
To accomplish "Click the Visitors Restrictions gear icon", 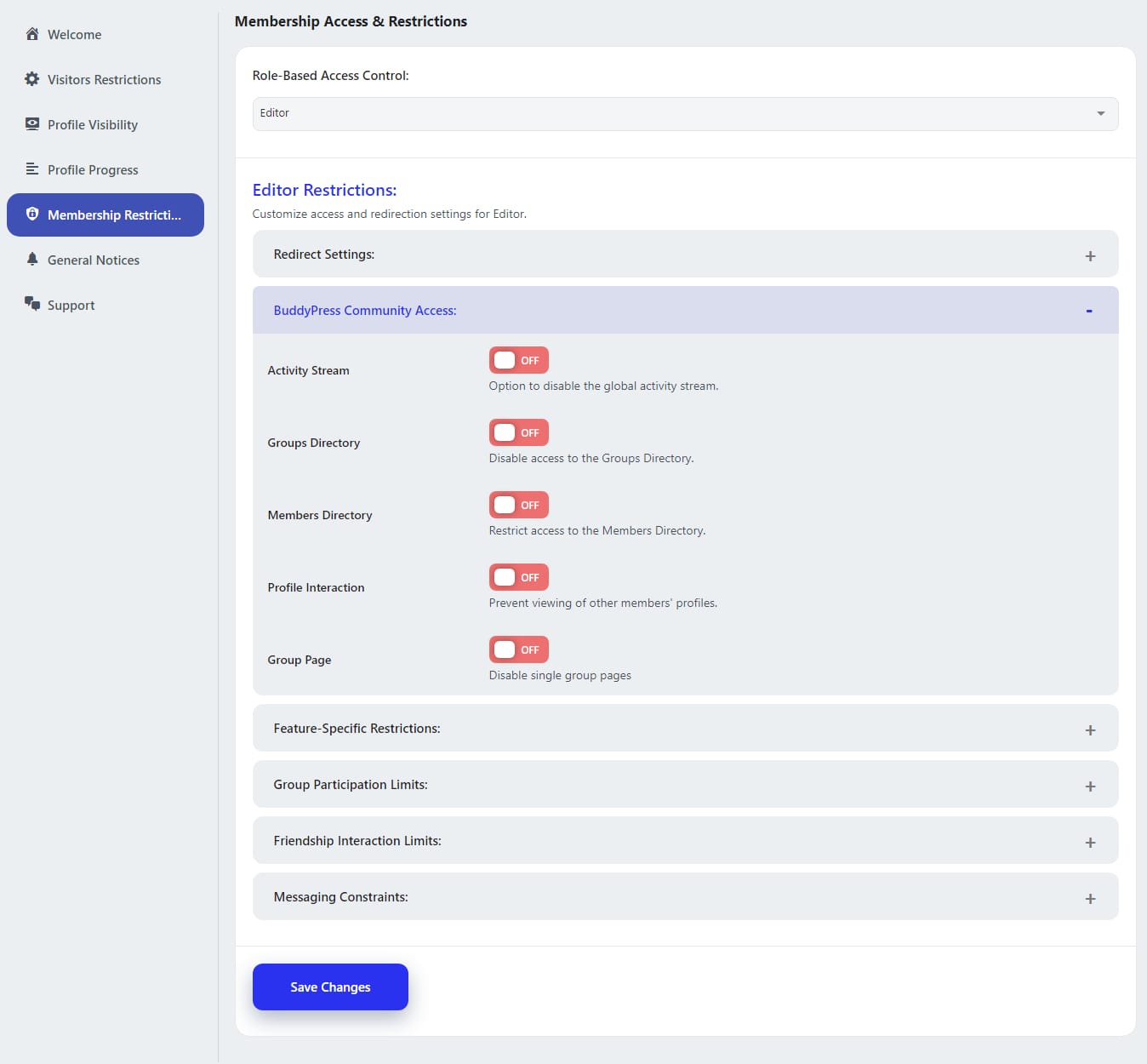I will click(32, 79).
